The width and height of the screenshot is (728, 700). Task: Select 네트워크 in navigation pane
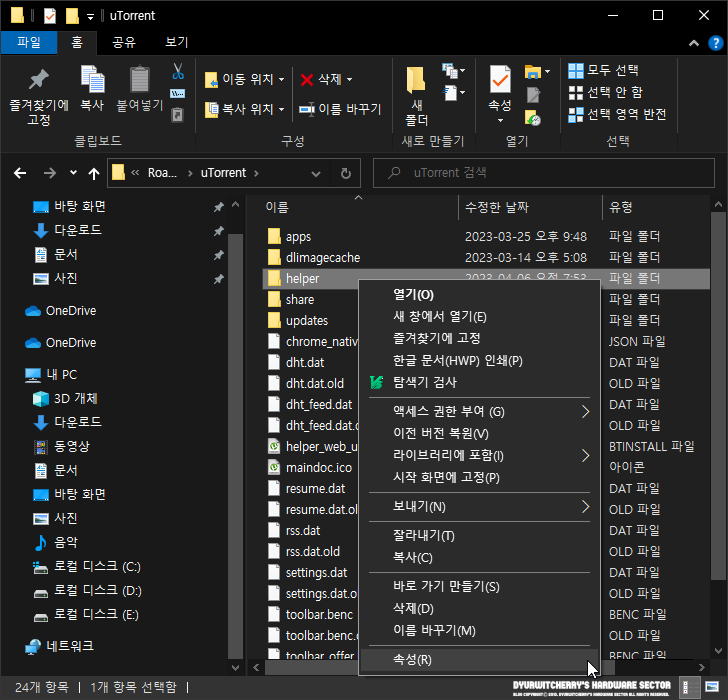point(59,646)
